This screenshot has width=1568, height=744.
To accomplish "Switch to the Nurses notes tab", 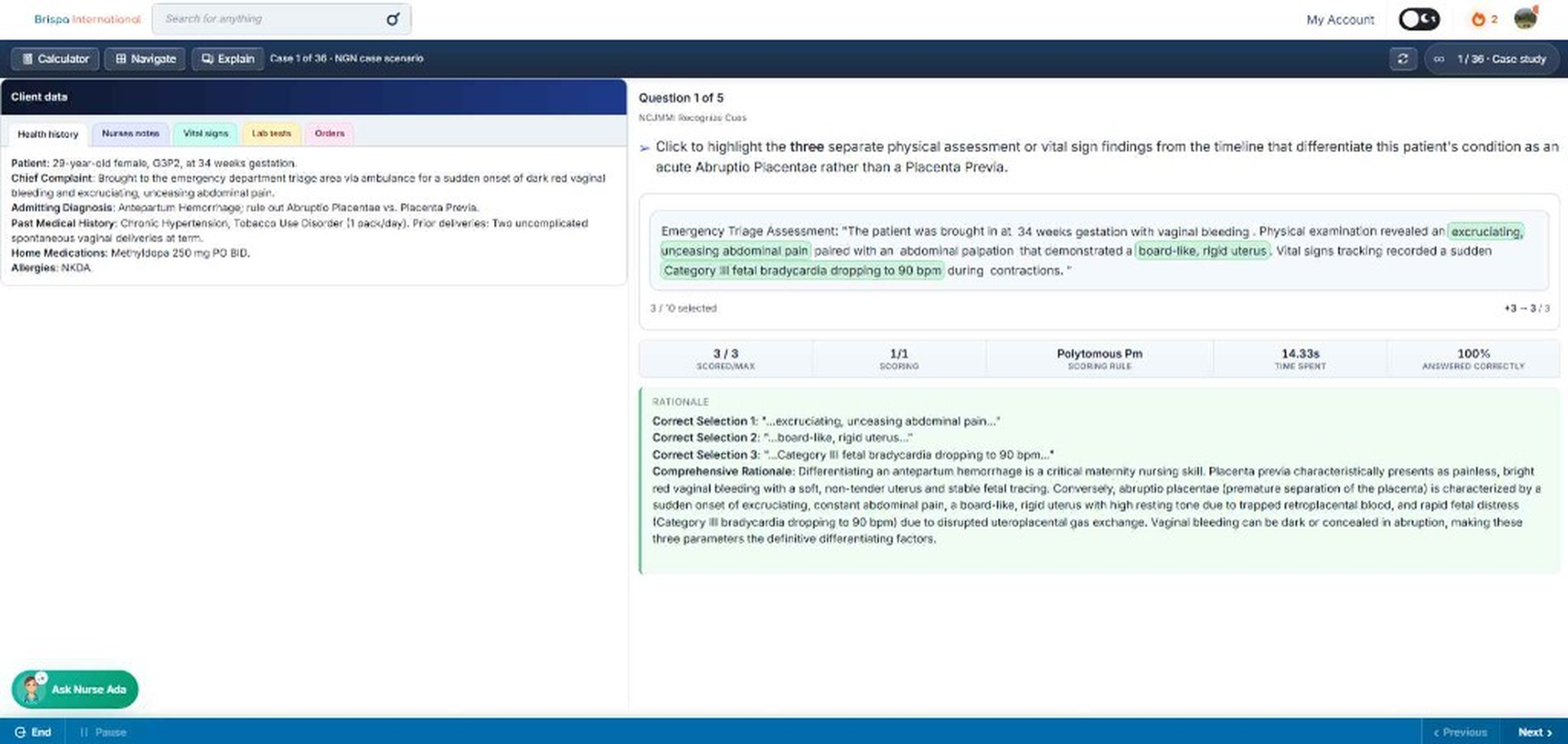I will pos(130,133).
